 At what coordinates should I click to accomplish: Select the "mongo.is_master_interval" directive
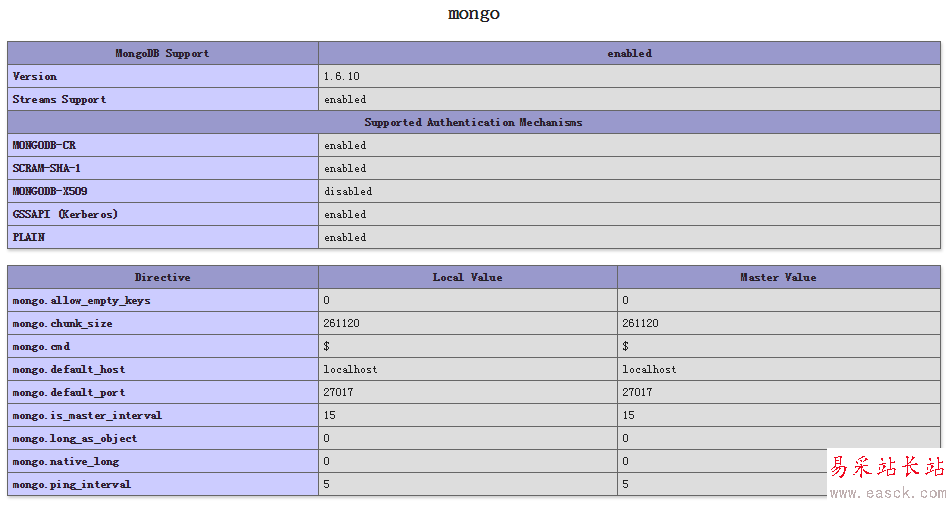tap(88, 415)
